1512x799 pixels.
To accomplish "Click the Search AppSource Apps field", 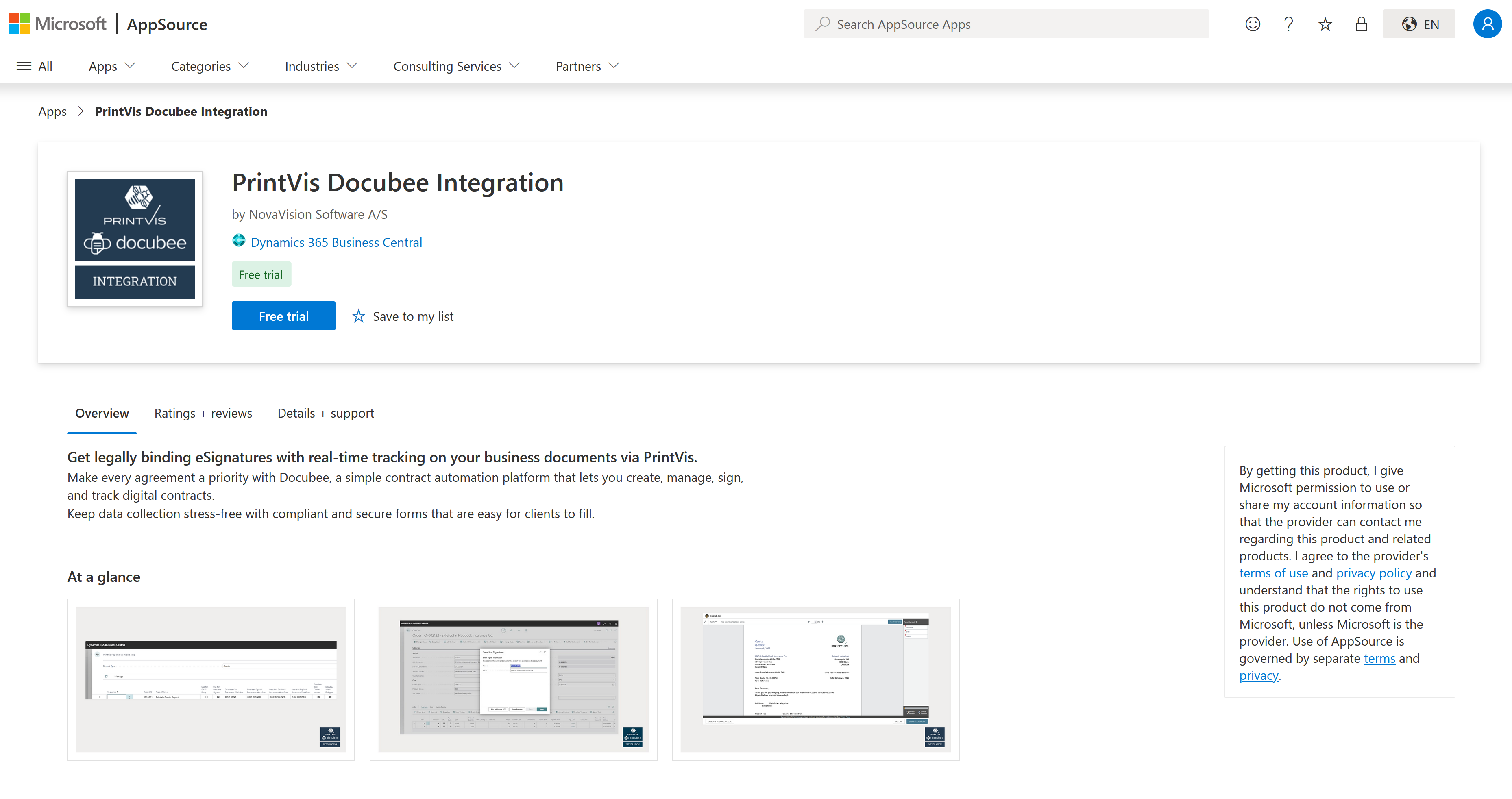I will coord(1006,24).
